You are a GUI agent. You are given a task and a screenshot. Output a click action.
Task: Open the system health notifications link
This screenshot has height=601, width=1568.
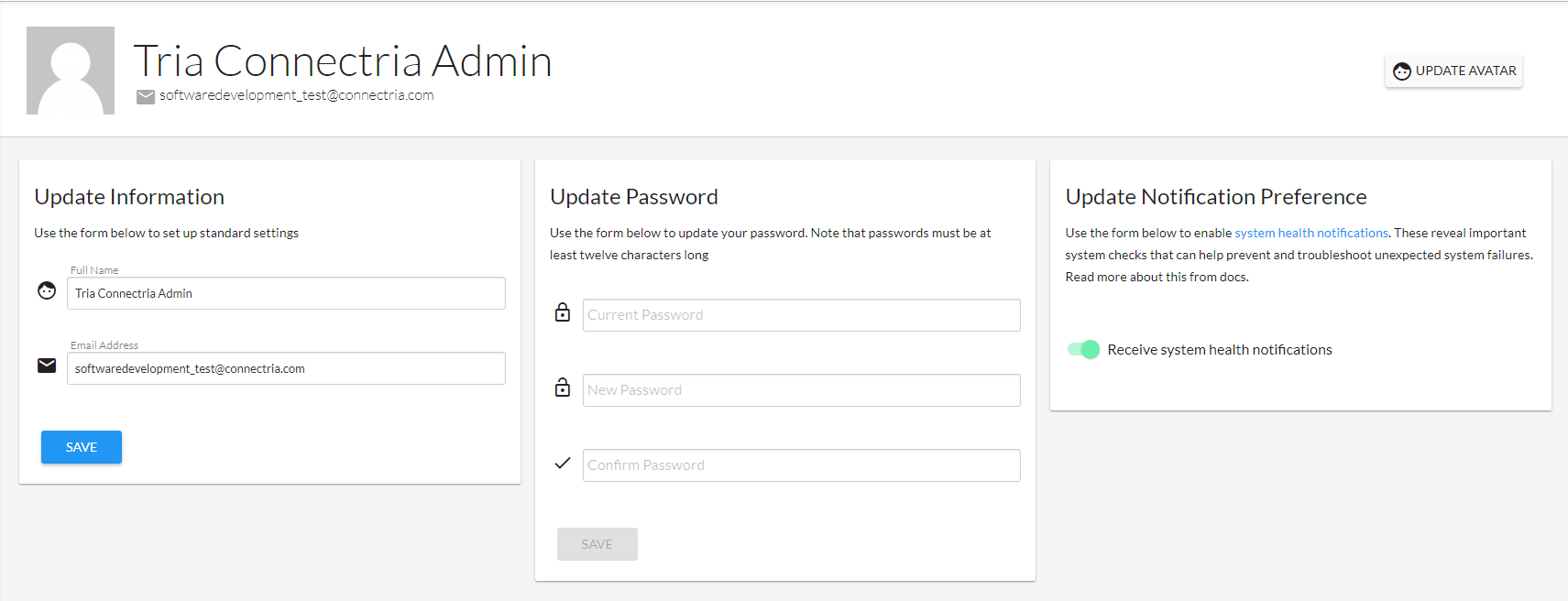pos(1311,233)
